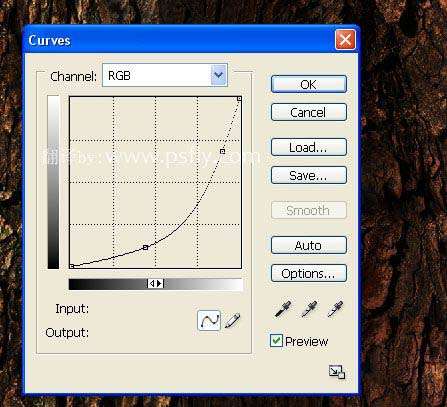Screen dimensions: 447x407
Task: Open the Load... curve dialog
Action: click(309, 147)
